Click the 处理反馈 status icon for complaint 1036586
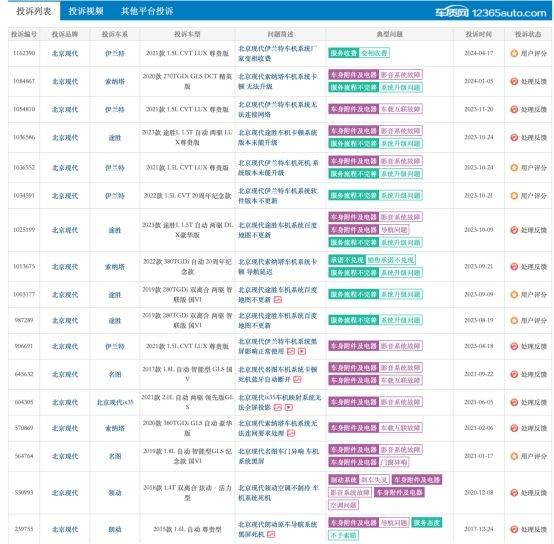The image size is (554, 544). (x=514, y=137)
